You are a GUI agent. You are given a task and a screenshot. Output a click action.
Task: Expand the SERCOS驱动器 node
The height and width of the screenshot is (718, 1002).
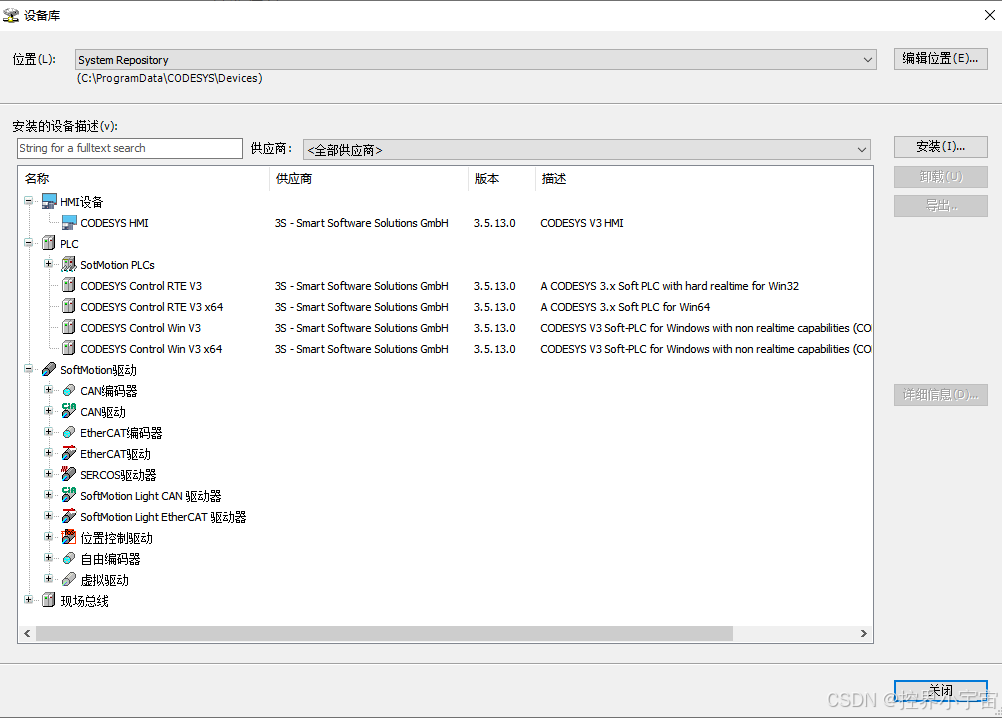click(x=49, y=474)
